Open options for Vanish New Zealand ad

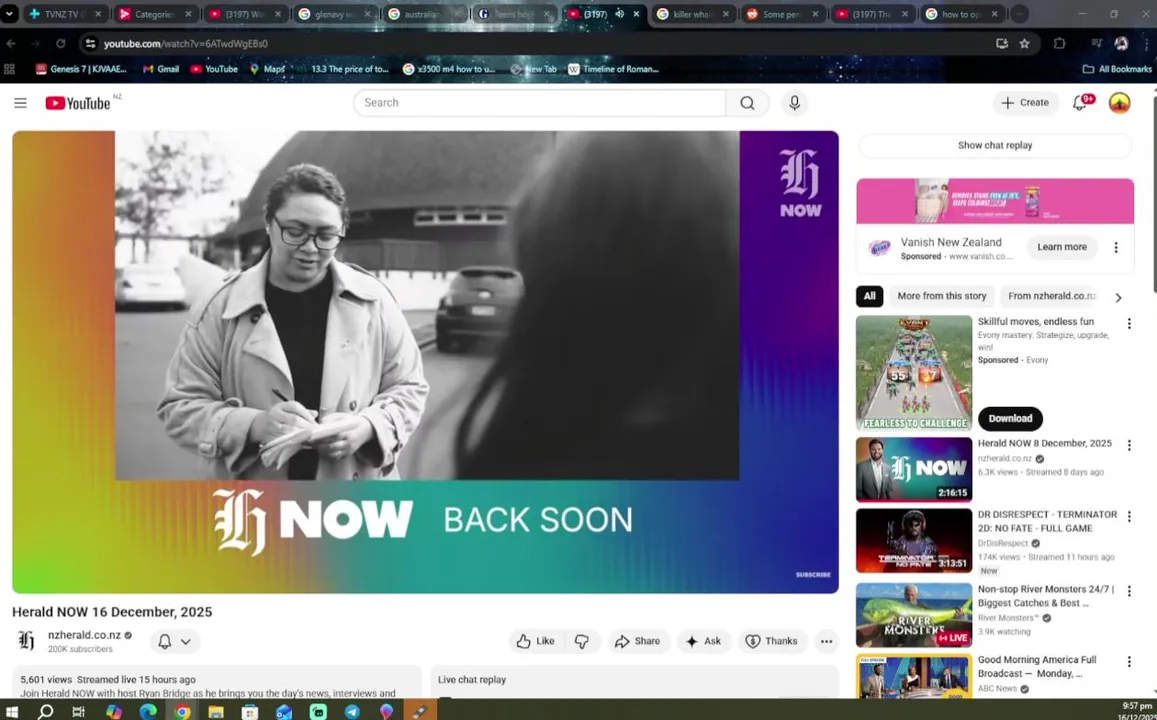pyautogui.click(x=1116, y=248)
